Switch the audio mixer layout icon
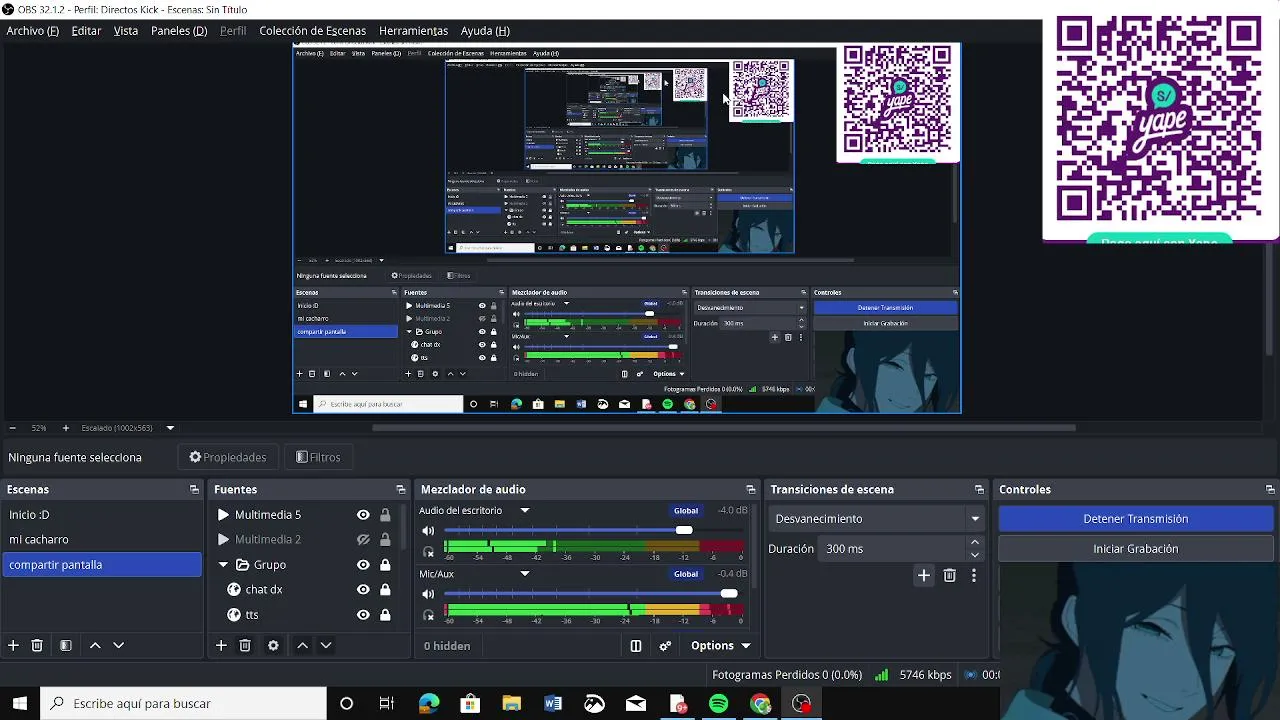The height and width of the screenshot is (720, 1280). pos(636,646)
